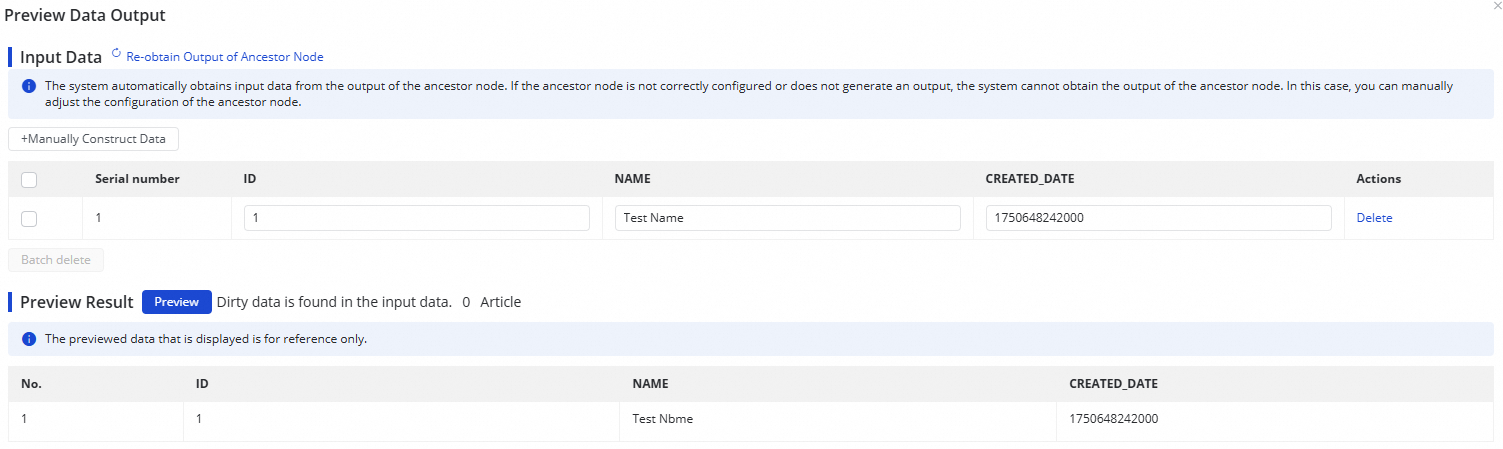Click the Serial number column header
1503x449 pixels.
coord(137,179)
